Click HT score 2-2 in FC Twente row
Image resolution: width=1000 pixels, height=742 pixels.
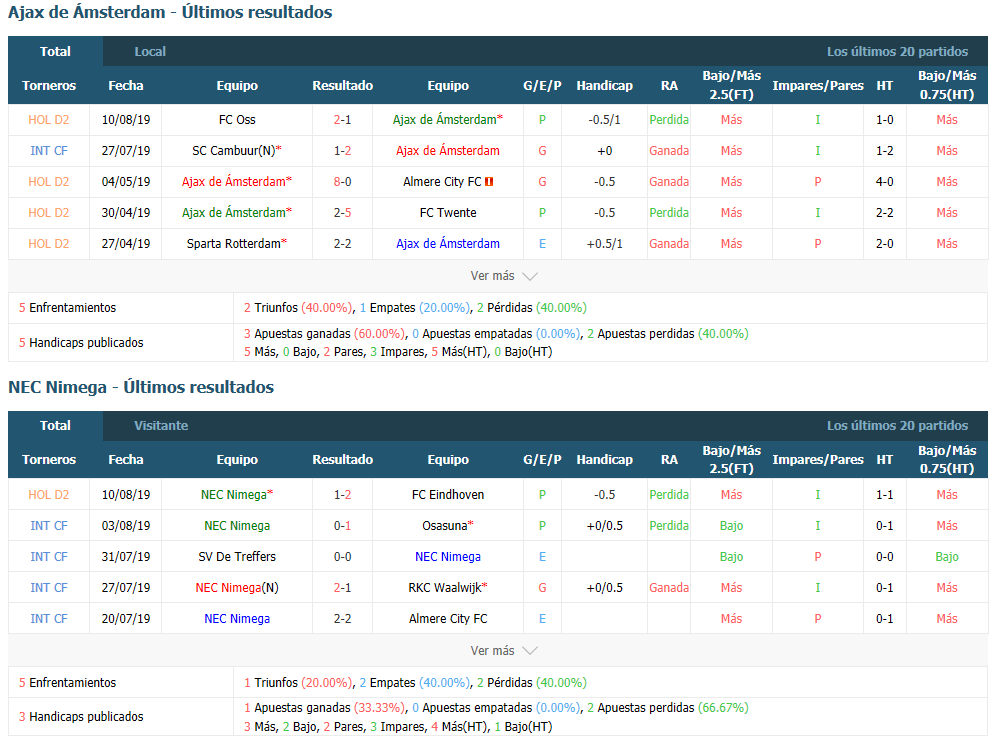coord(885,212)
